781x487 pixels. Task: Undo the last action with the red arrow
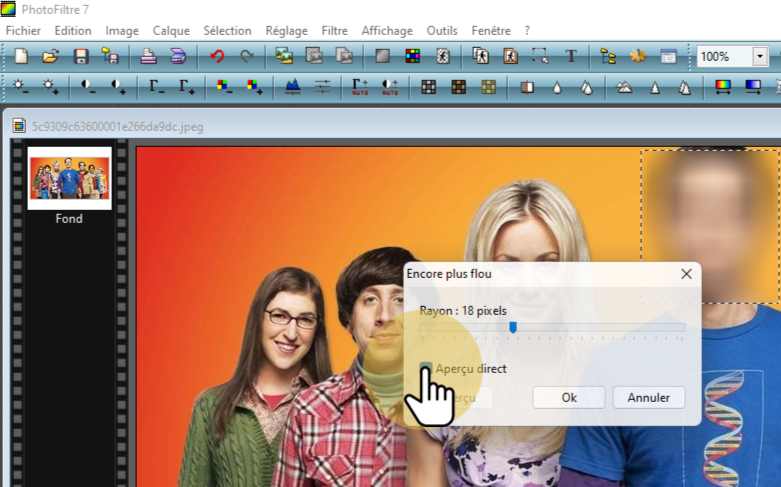(217, 56)
